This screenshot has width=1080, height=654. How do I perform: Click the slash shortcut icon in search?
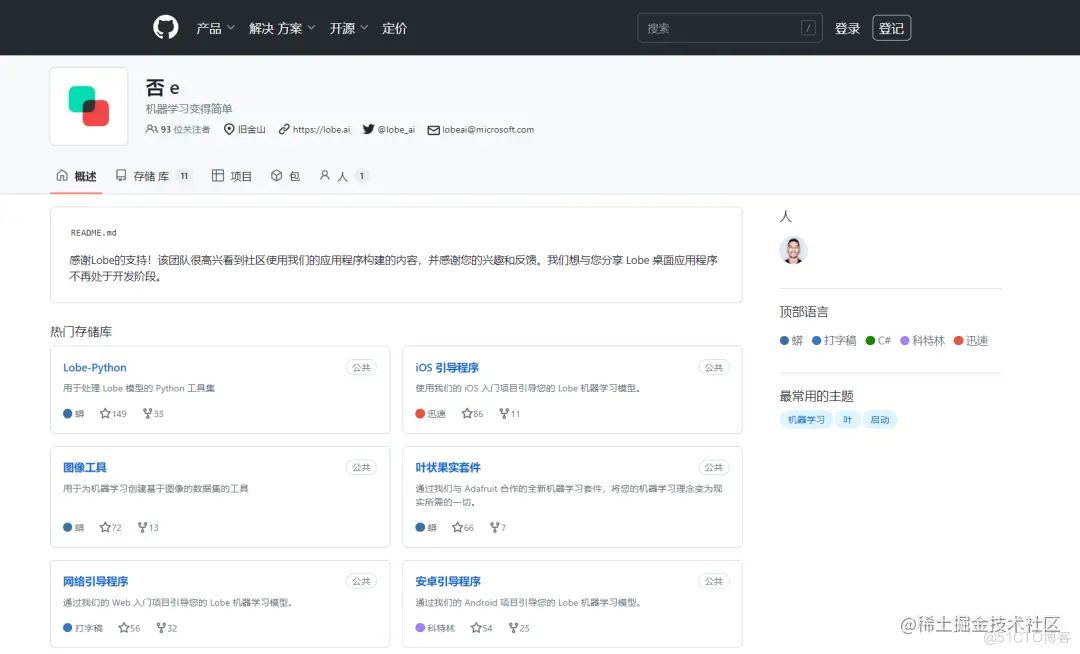[x=808, y=28]
